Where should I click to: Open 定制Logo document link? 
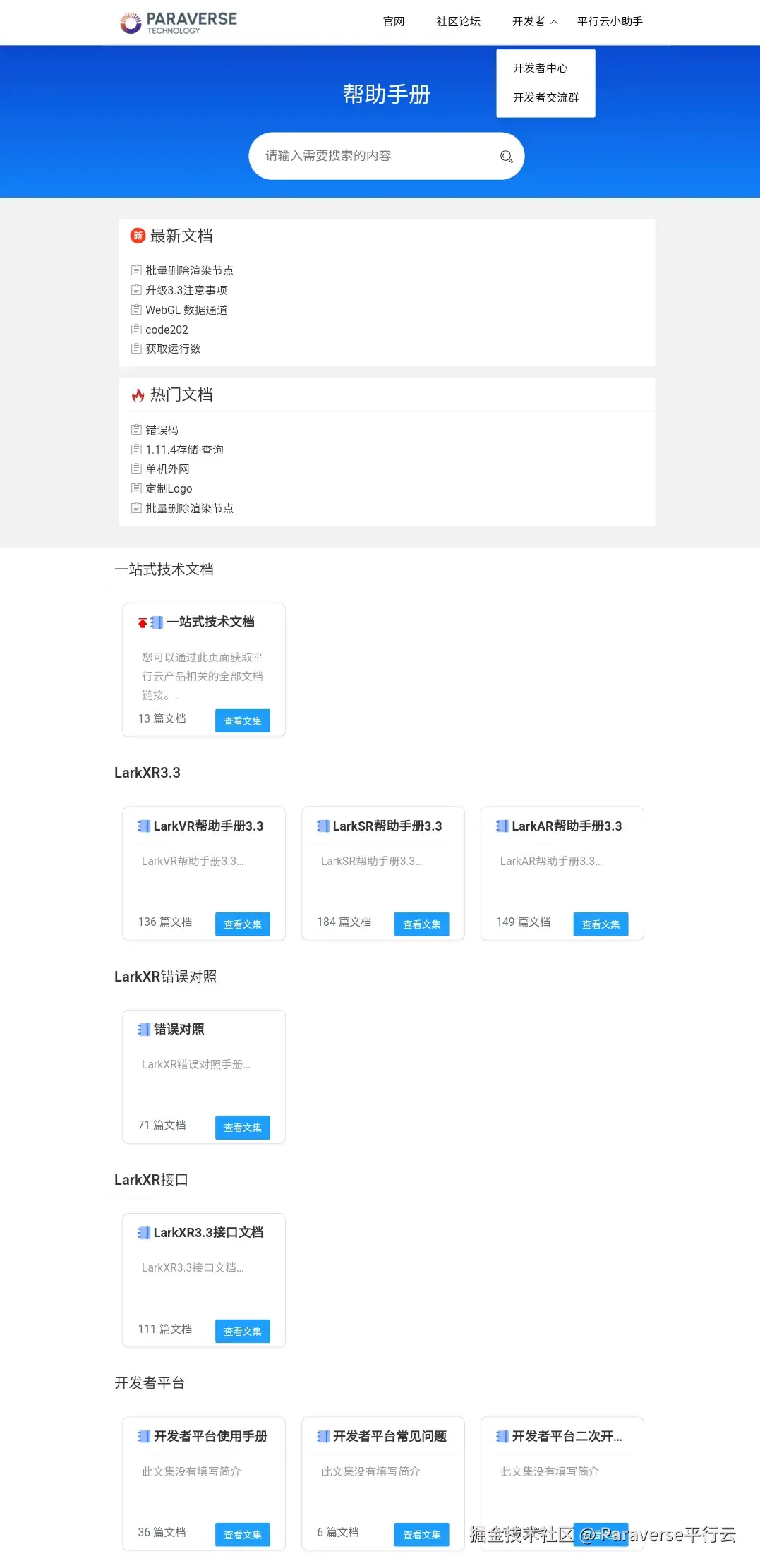click(x=169, y=488)
